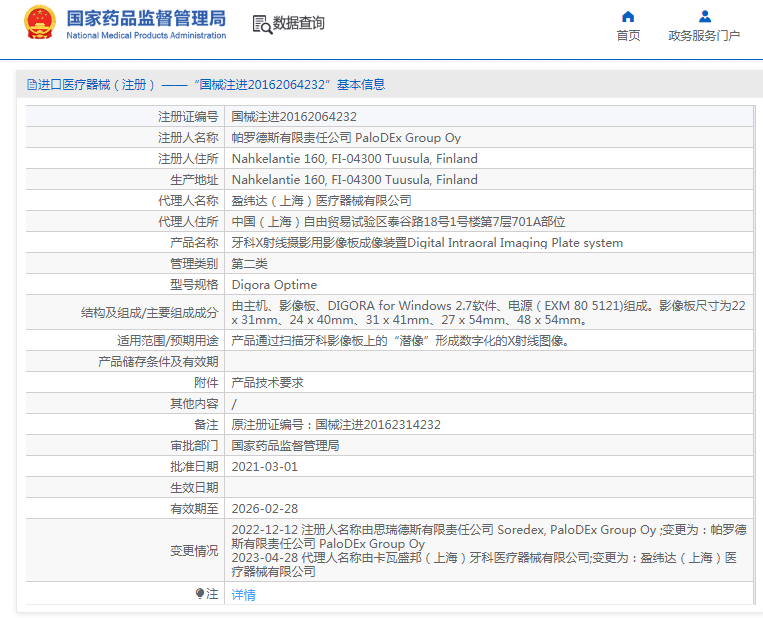Click the 数据查询 heading text
This screenshot has height=618, width=763.
click(298, 23)
